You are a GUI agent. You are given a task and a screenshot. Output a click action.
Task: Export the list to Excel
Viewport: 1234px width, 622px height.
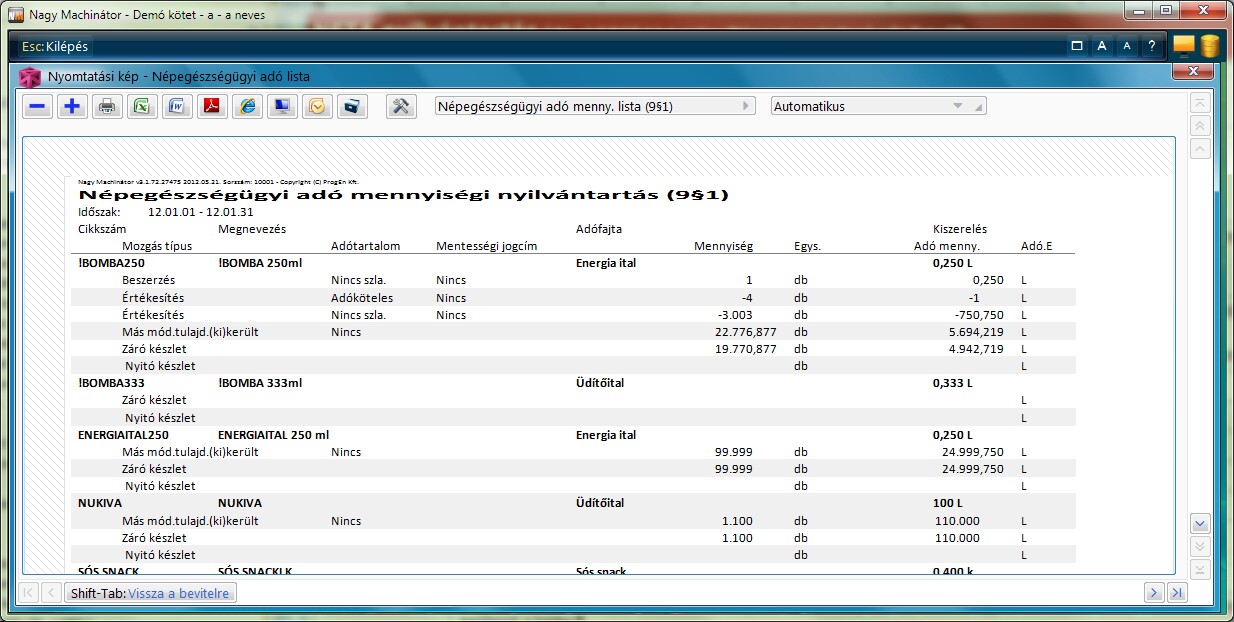(142, 107)
